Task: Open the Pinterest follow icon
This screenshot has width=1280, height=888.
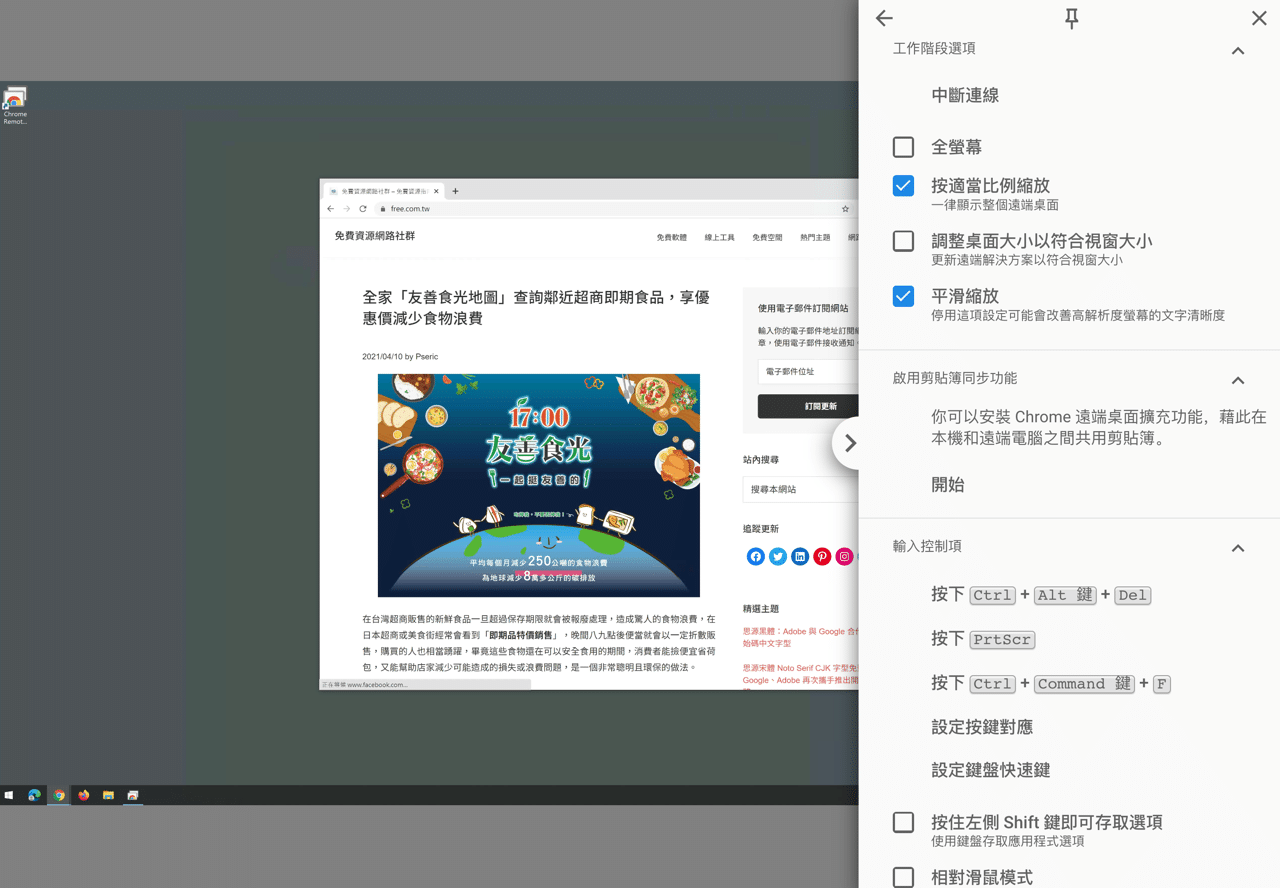Action: (x=822, y=557)
